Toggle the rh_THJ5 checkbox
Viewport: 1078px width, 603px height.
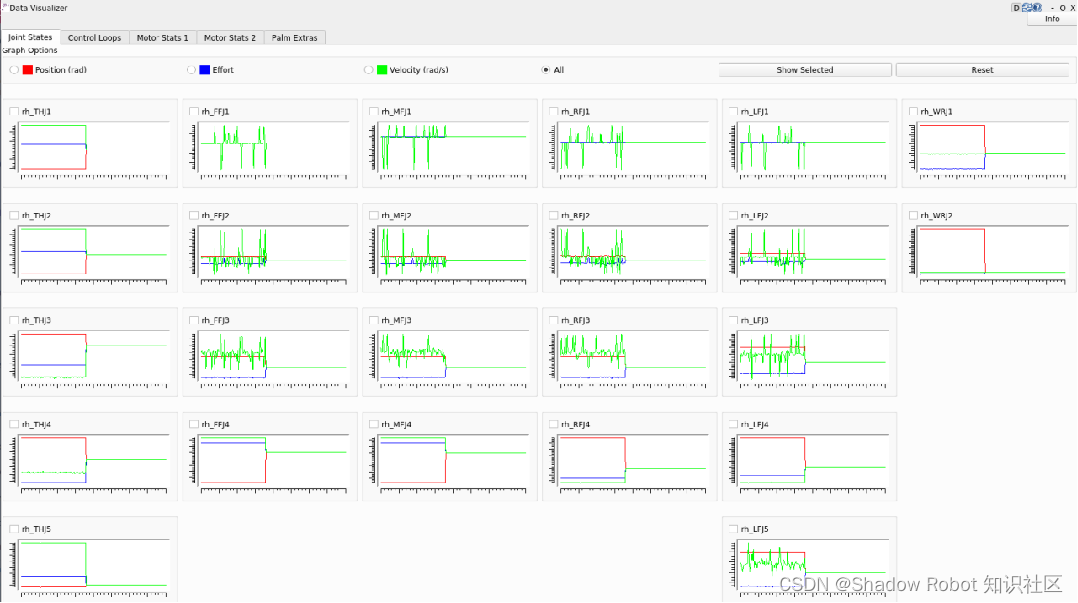(x=14, y=529)
